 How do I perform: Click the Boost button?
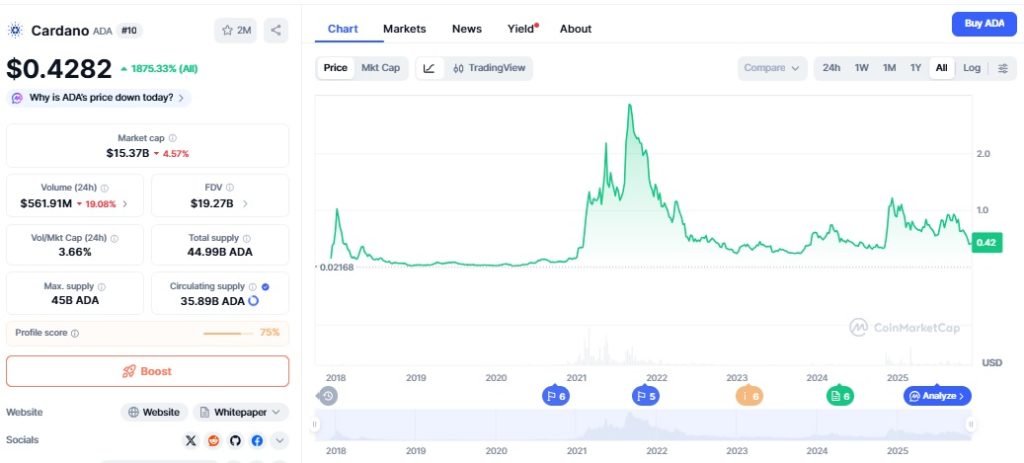tap(148, 371)
